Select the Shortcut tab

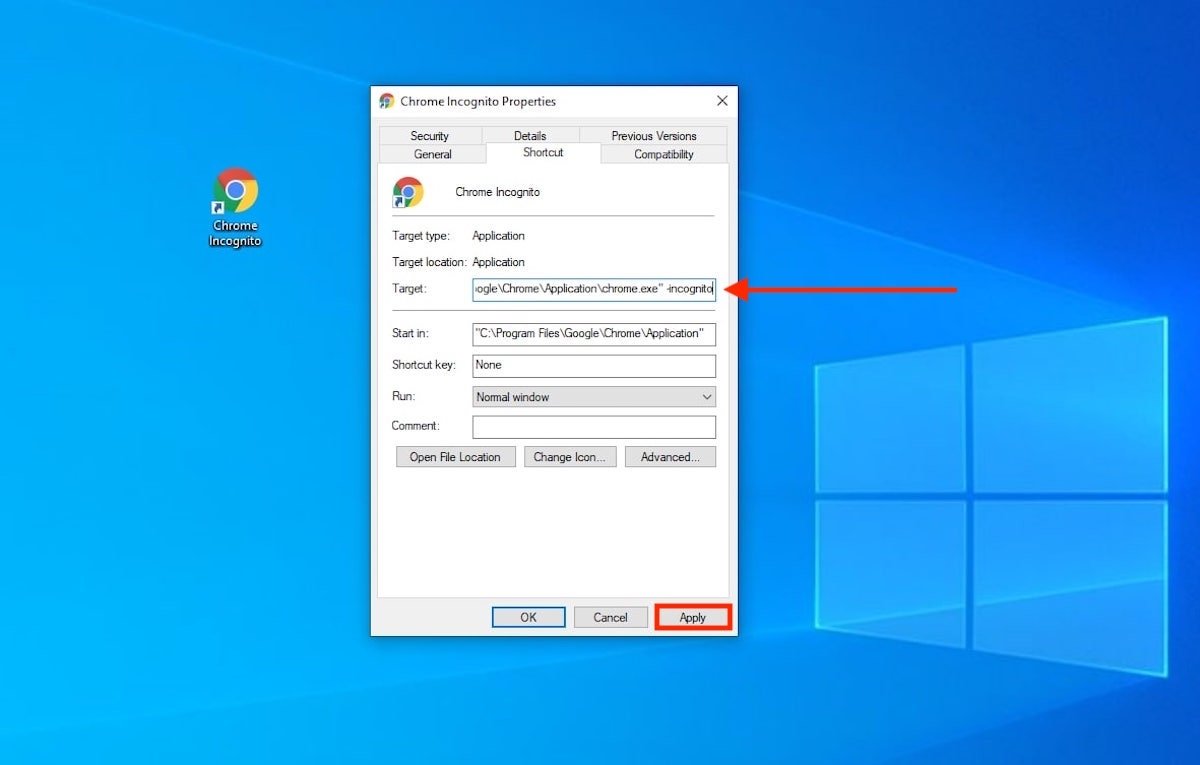tap(543, 153)
